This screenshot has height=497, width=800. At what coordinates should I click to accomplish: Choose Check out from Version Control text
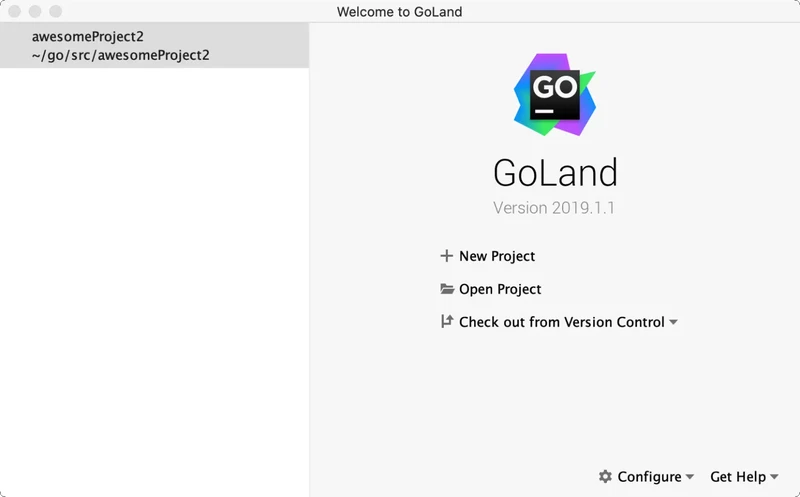coord(561,322)
